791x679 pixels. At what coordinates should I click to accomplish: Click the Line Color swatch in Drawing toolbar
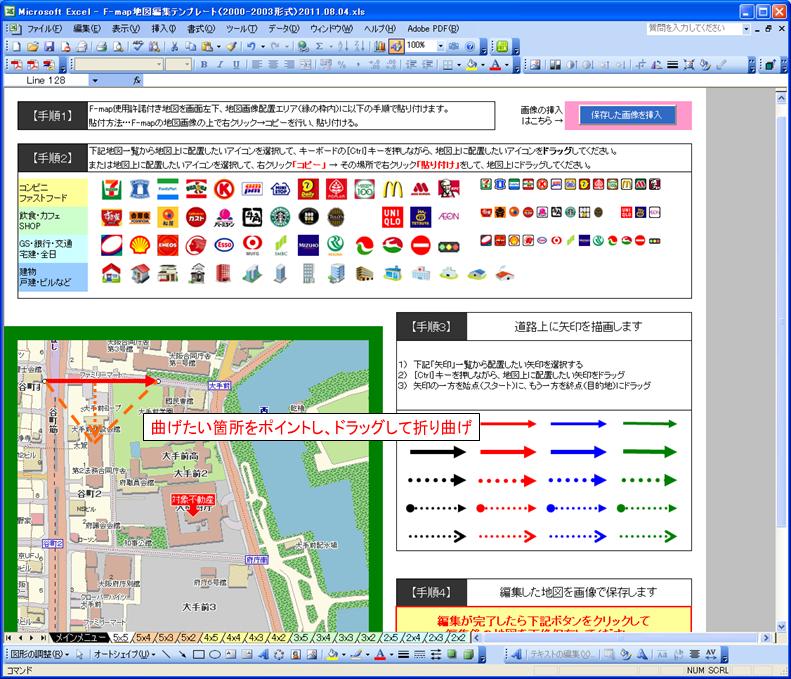(x=356, y=655)
